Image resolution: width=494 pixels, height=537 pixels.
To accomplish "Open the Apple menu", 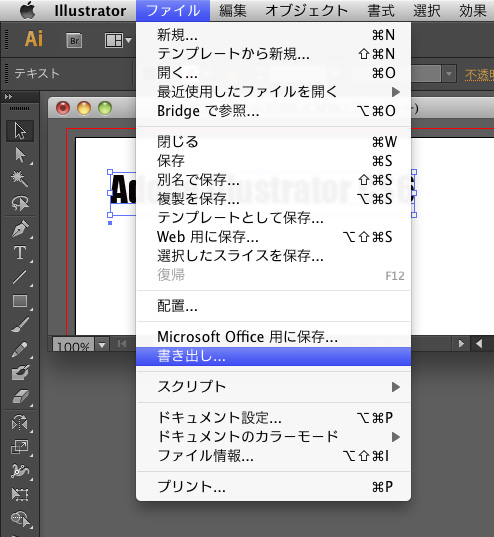I will (27, 11).
